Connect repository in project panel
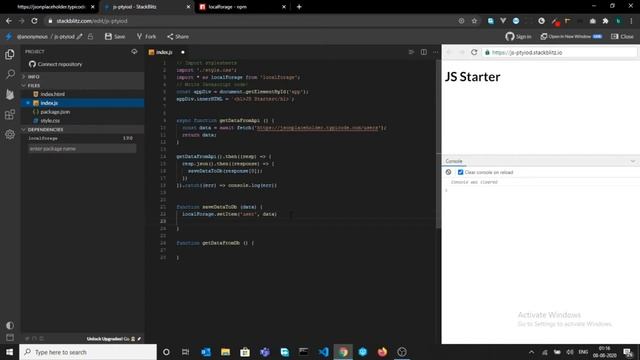The image size is (640, 360). tap(56, 64)
